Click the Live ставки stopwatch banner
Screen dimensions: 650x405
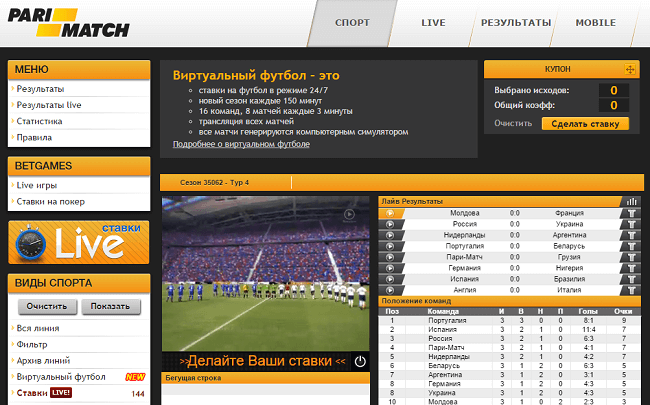click(78, 243)
